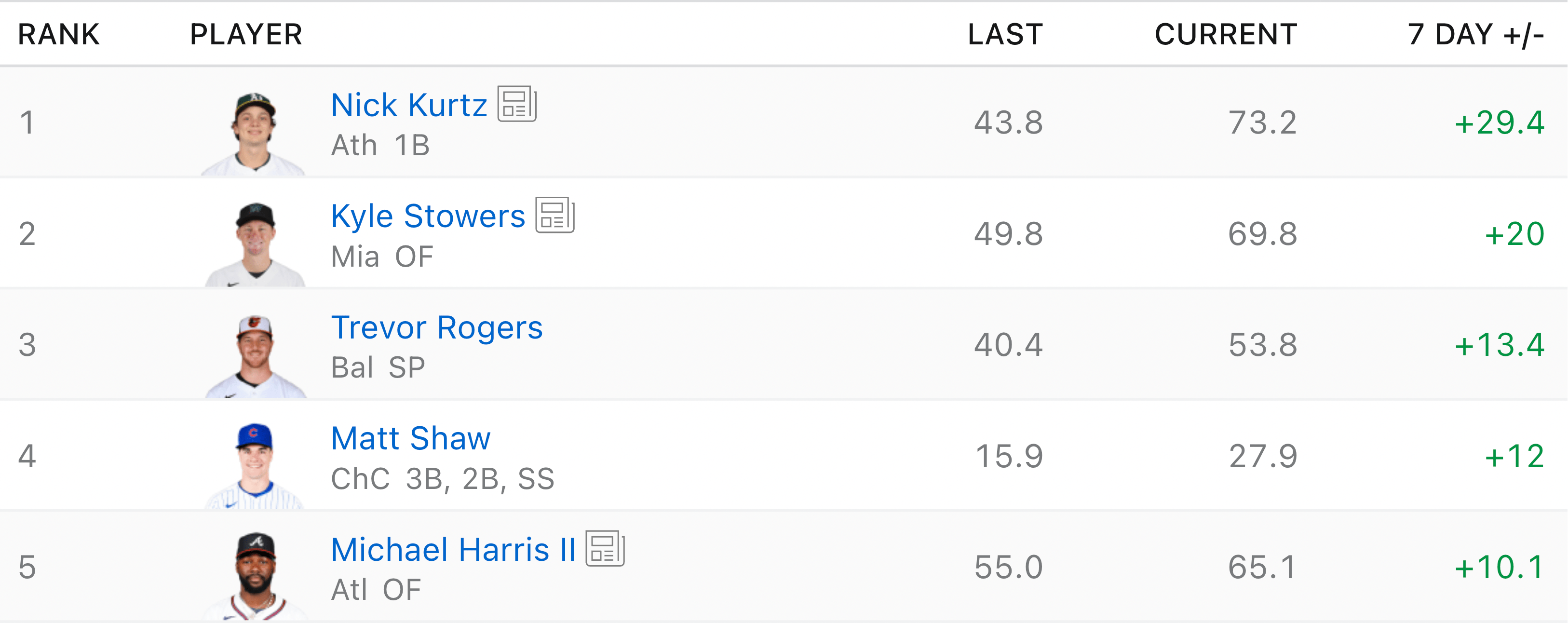Click Michael Harris II name link
Image resolution: width=1568 pixels, height=623 pixels.
tap(454, 550)
